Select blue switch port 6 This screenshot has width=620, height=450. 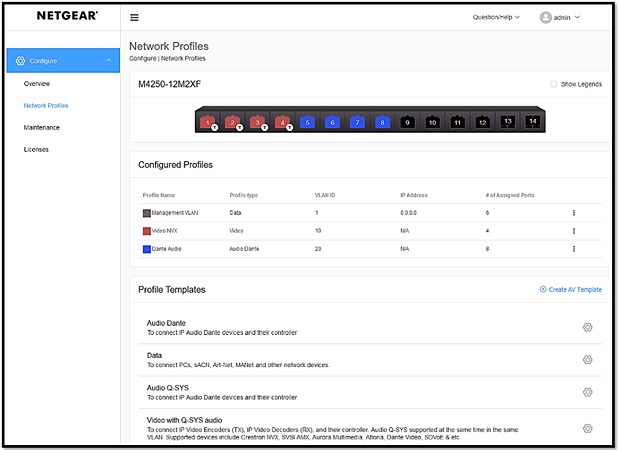coord(332,122)
